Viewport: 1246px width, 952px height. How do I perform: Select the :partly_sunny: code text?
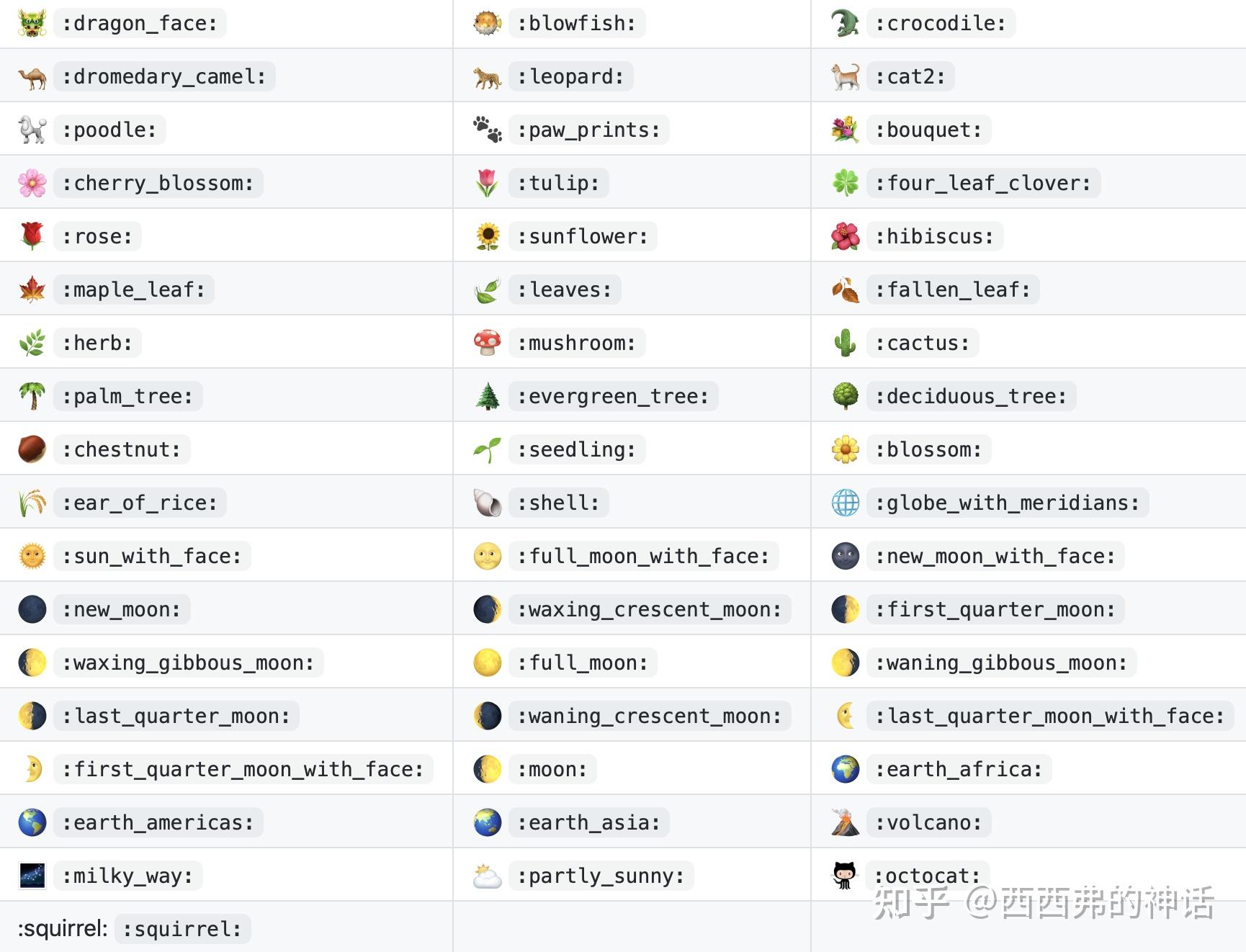[601, 876]
